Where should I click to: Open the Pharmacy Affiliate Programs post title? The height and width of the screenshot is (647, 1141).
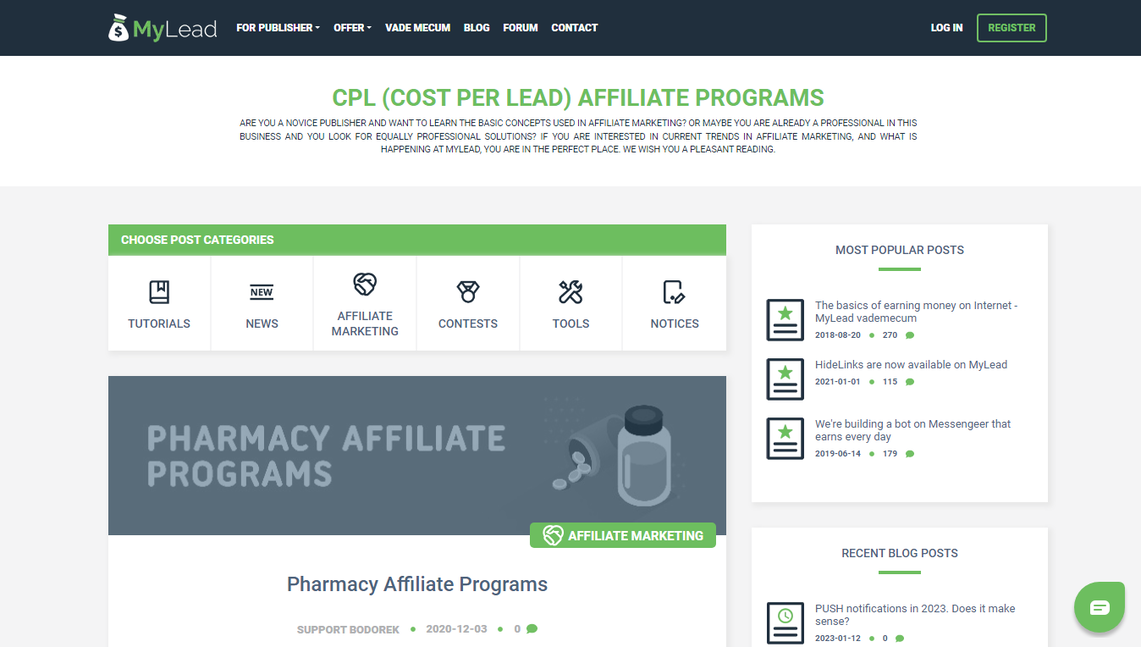click(x=417, y=584)
